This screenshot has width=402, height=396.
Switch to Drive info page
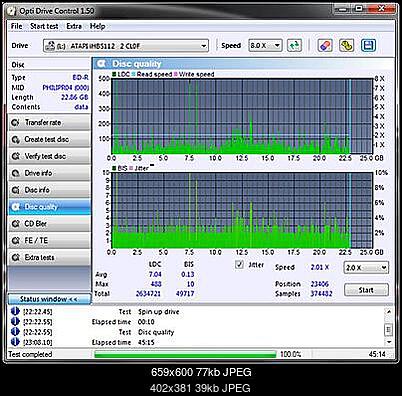click(x=49, y=173)
